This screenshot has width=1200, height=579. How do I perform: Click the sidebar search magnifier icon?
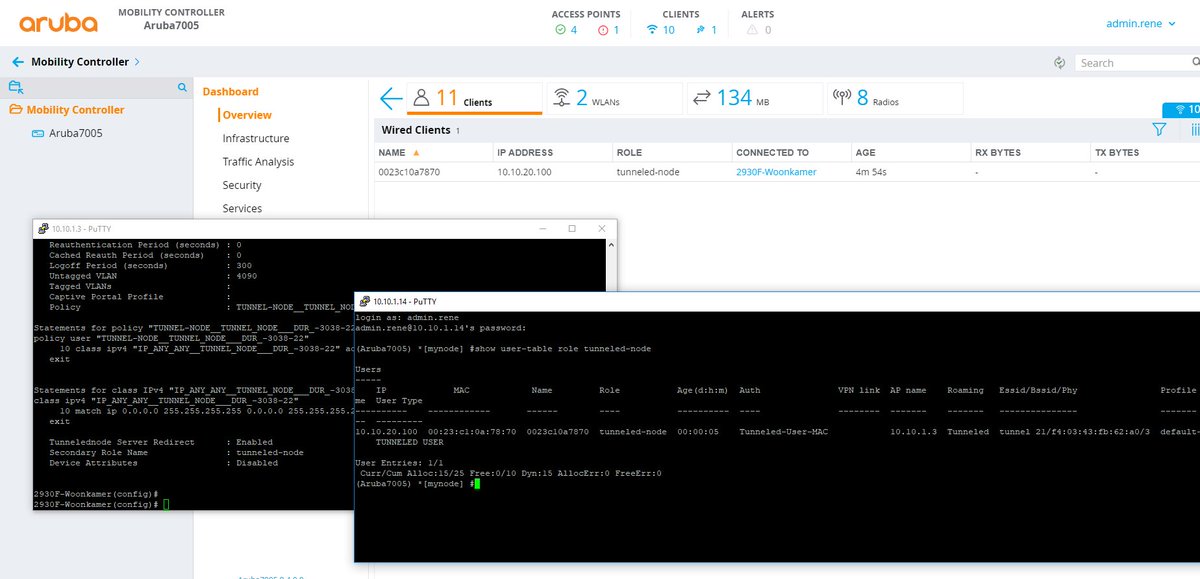182,88
